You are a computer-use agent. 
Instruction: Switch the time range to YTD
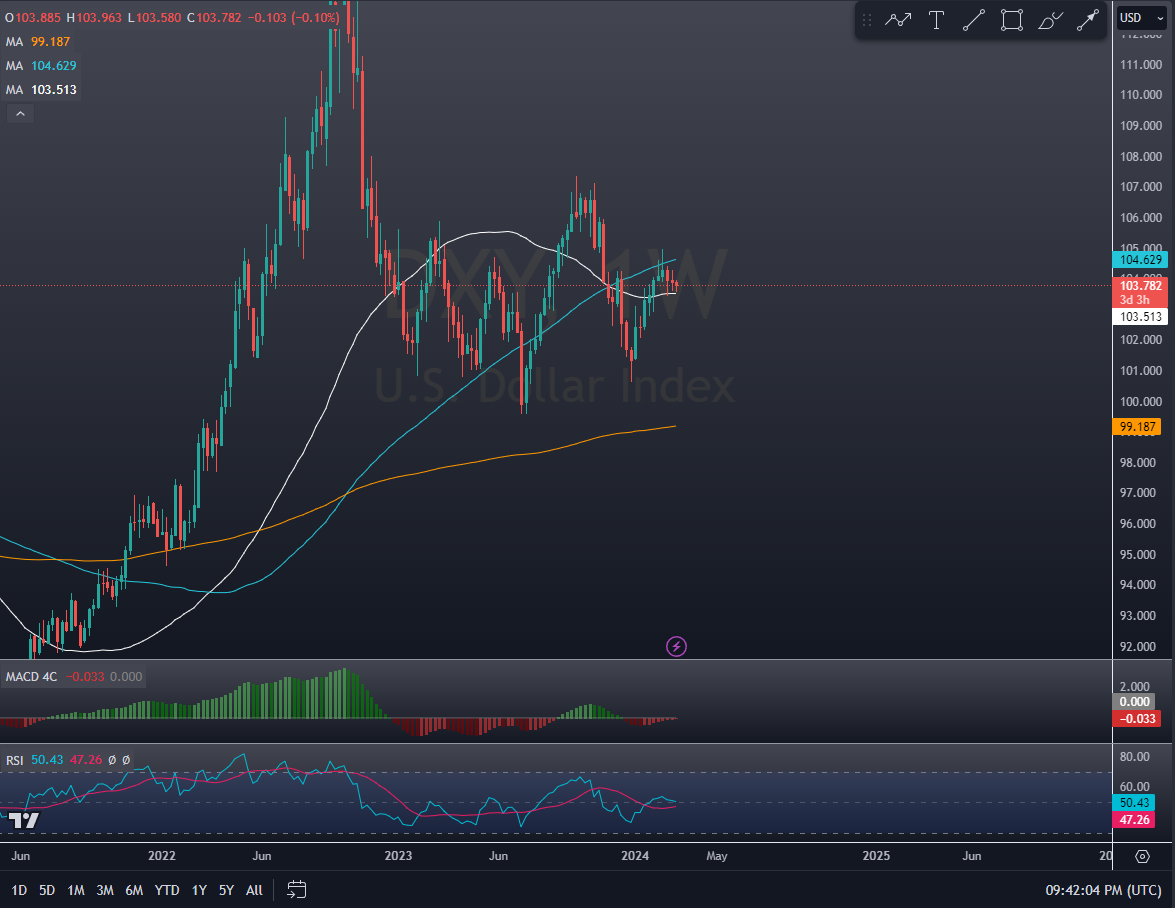click(167, 890)
